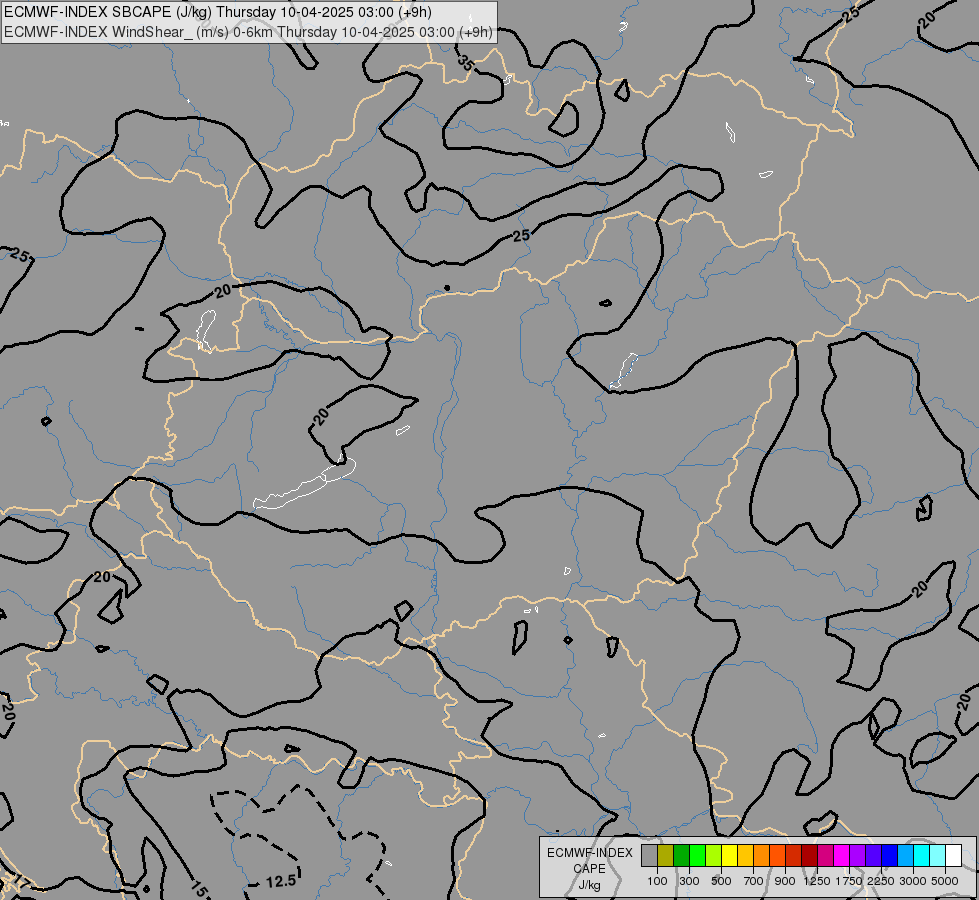Click the 15 contour label
This screenshot has height=900, width=979.
[198, 889]
